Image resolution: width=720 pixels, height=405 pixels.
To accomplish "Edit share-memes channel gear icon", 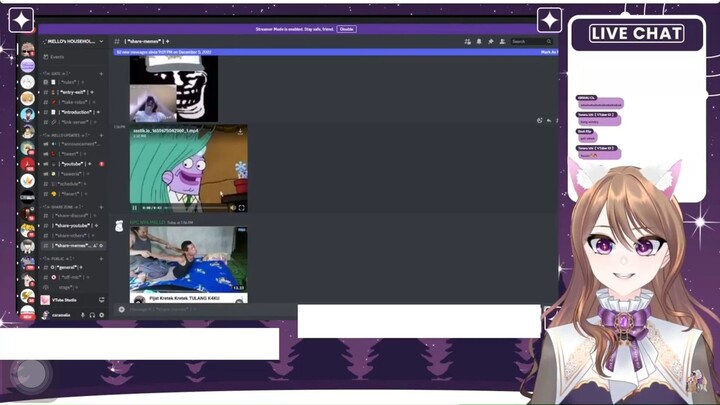I will (101, 246).
